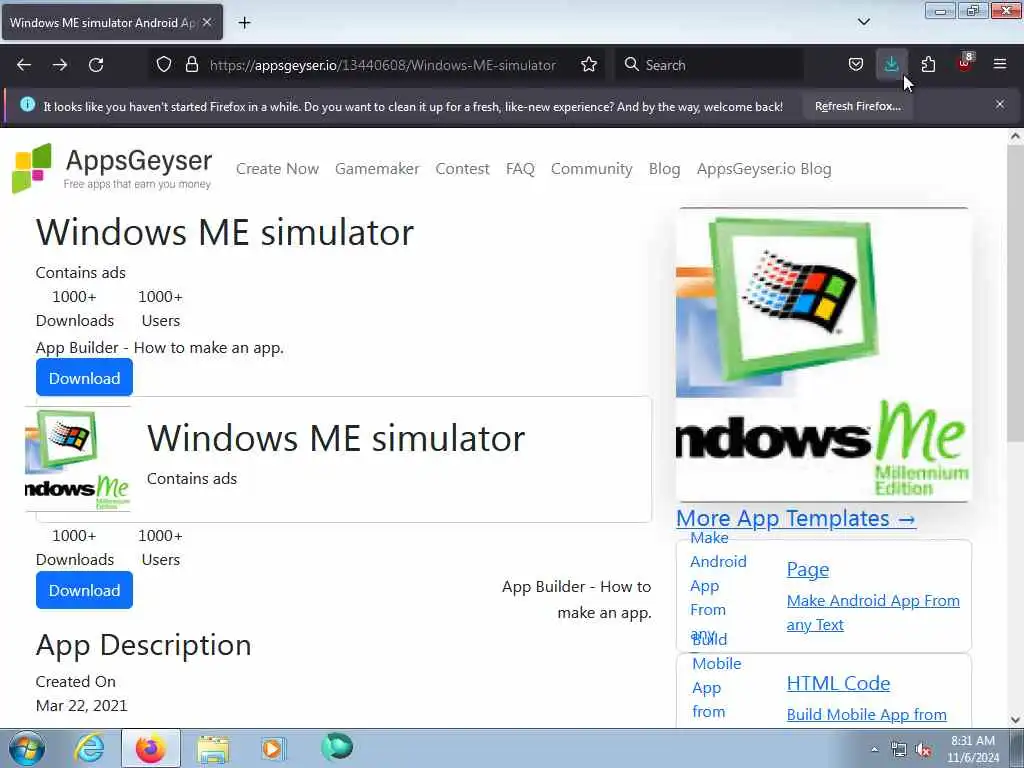Open a new browser tab
Image resolution: width=1024 pixels, height=768 pixels.
(244, 23)
